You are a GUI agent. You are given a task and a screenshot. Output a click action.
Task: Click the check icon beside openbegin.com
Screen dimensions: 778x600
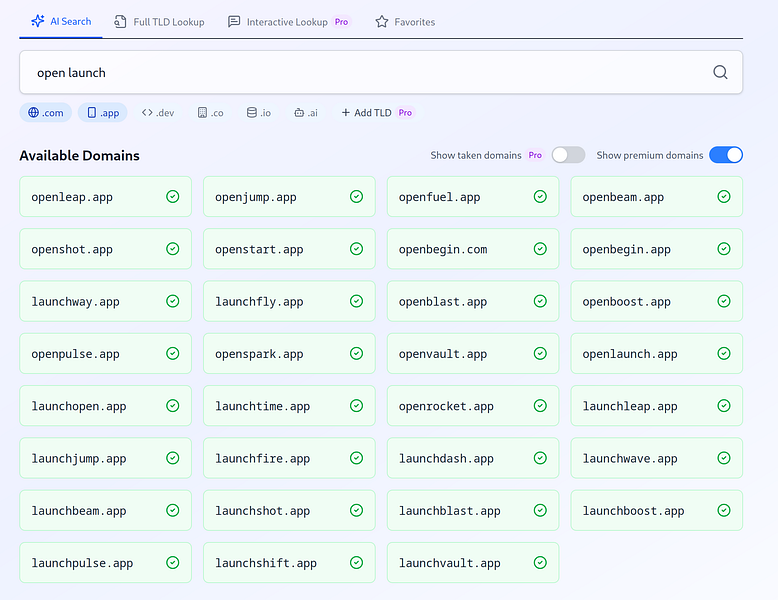click(540, 249)
